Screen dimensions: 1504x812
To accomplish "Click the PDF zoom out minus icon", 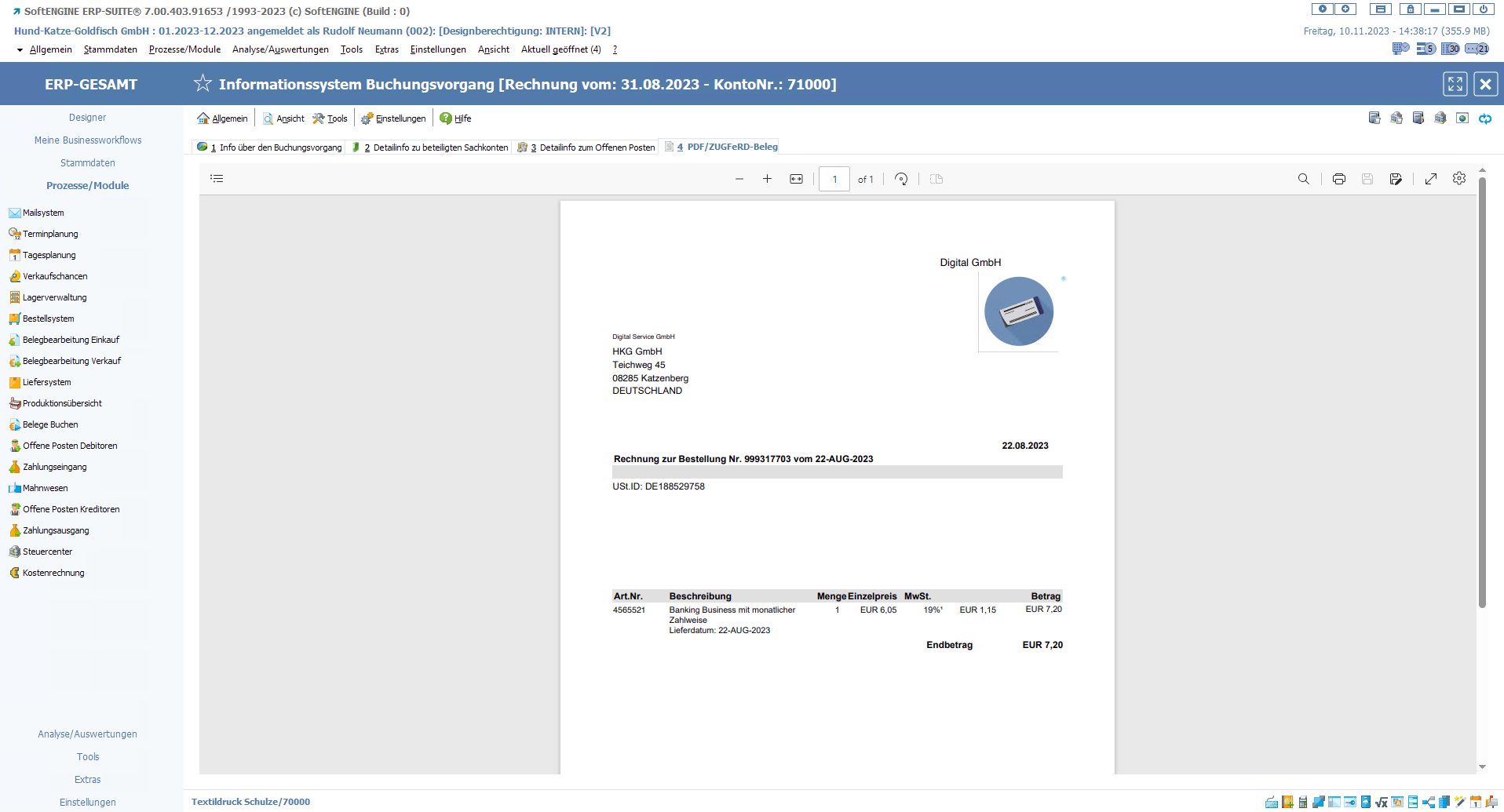I will pos(739,179).
